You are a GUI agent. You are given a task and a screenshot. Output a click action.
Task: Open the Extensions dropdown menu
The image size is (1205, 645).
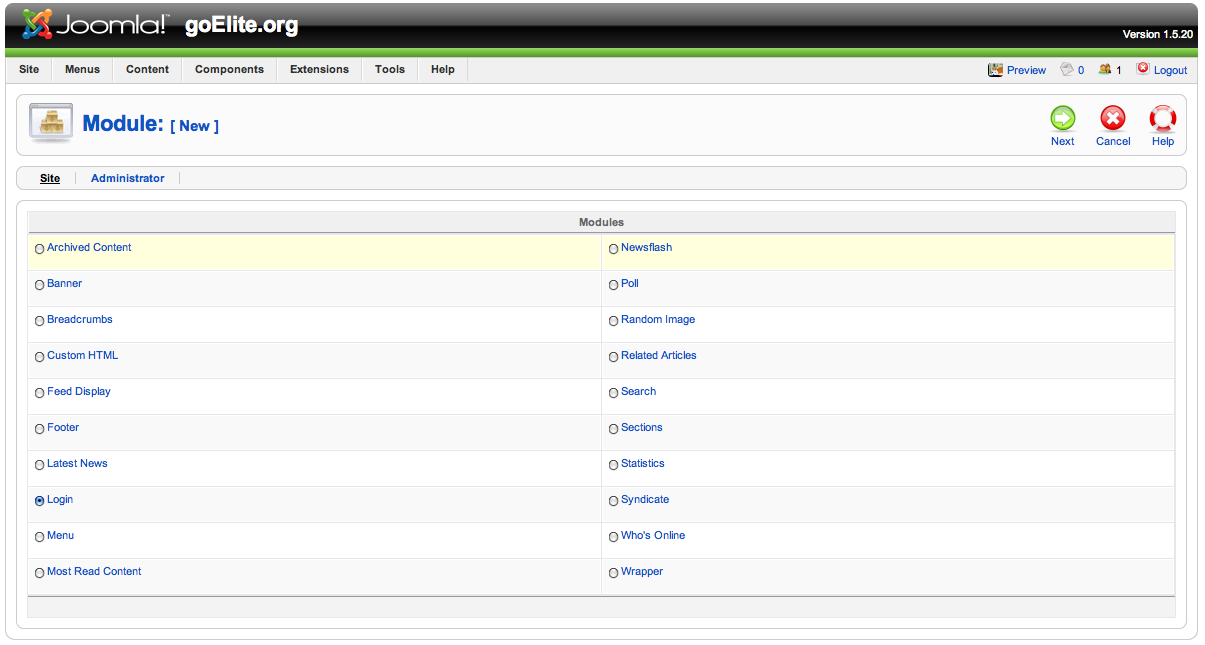319,70
